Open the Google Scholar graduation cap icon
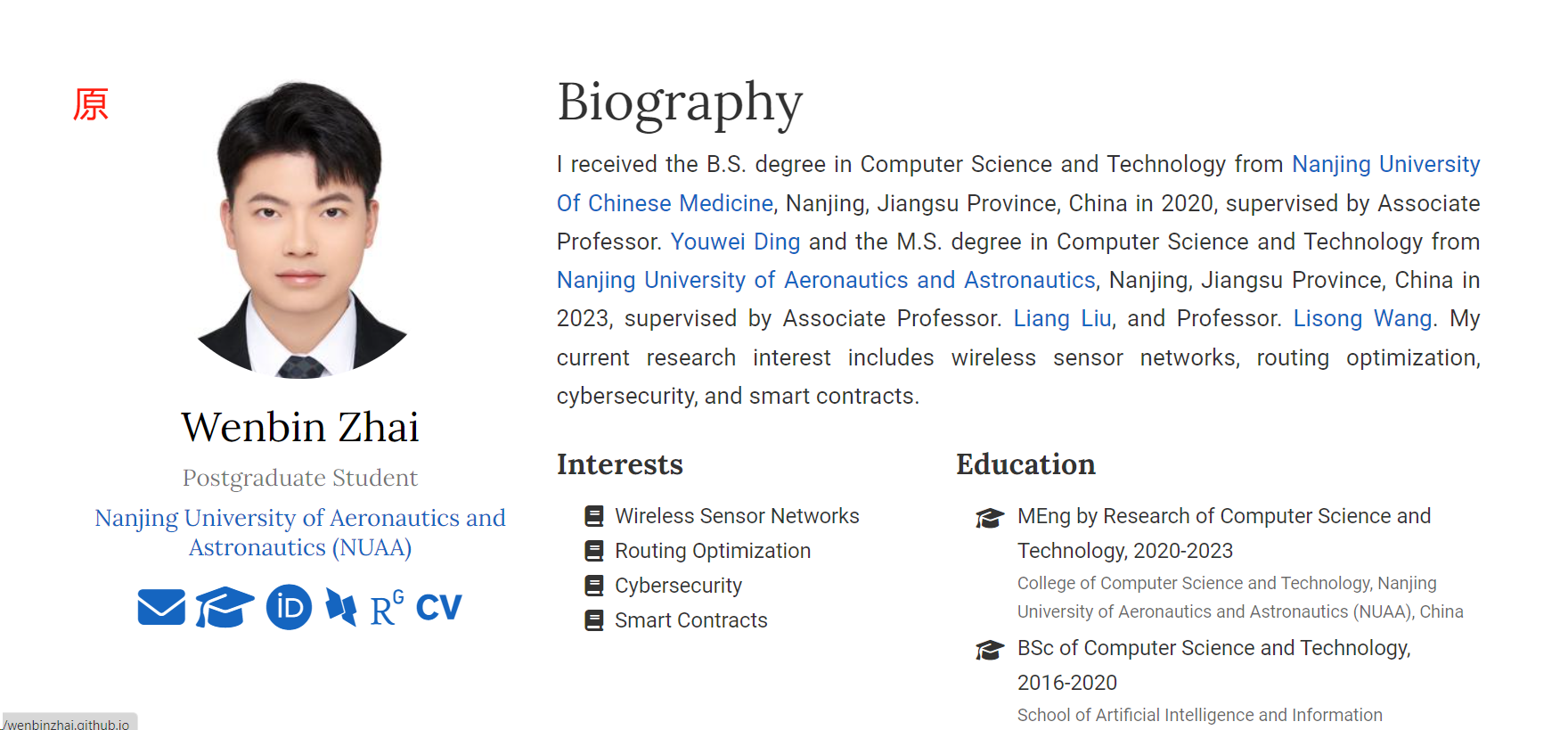The width and height of the screenshot is (1568, 730). [225, 607]
